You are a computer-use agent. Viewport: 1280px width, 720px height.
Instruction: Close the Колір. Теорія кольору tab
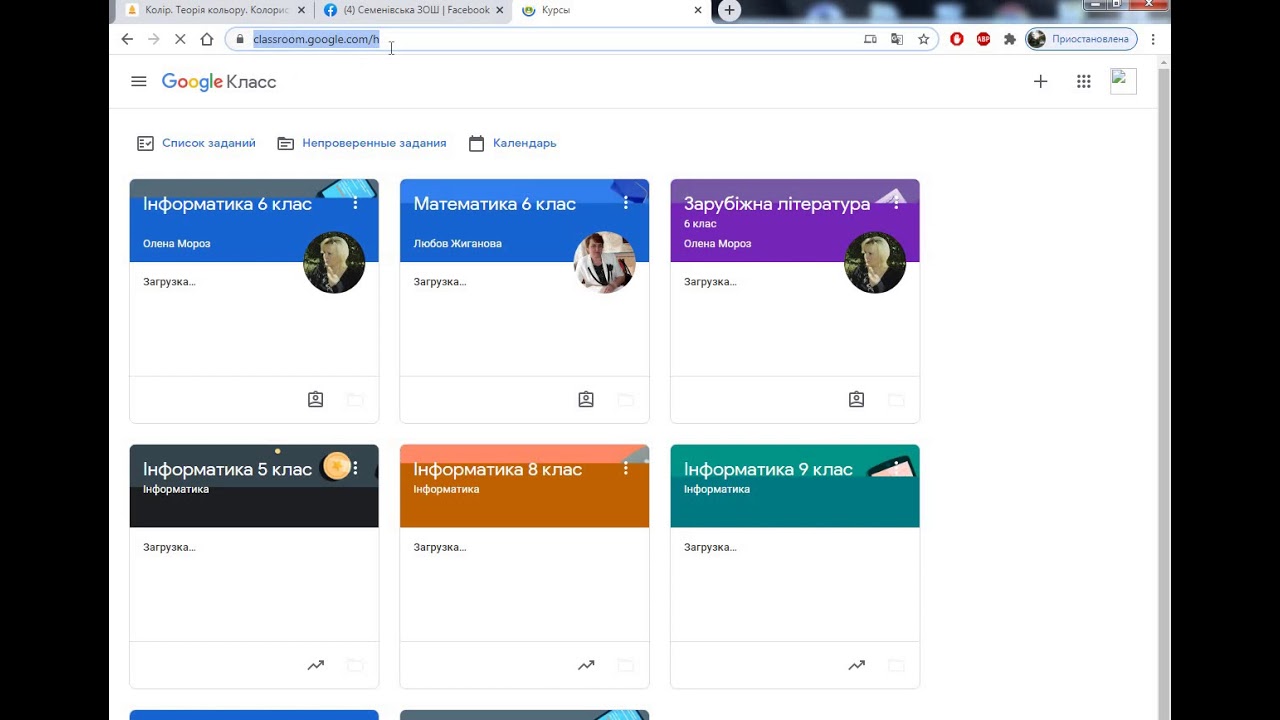(301, 10)
